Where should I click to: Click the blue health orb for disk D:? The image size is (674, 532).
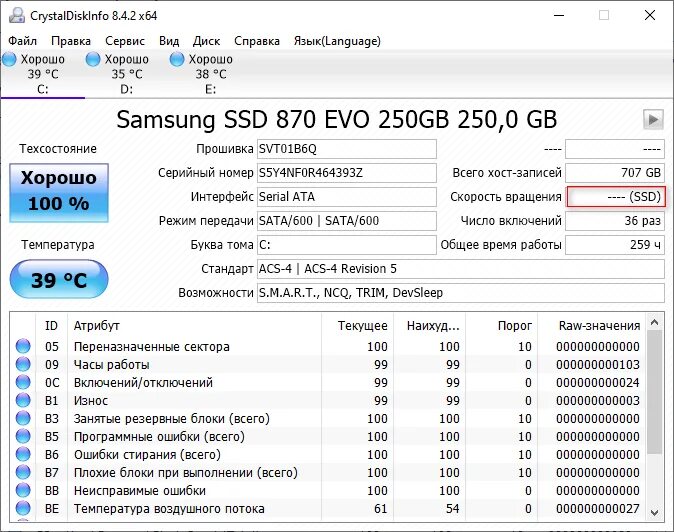coord(93,59)
